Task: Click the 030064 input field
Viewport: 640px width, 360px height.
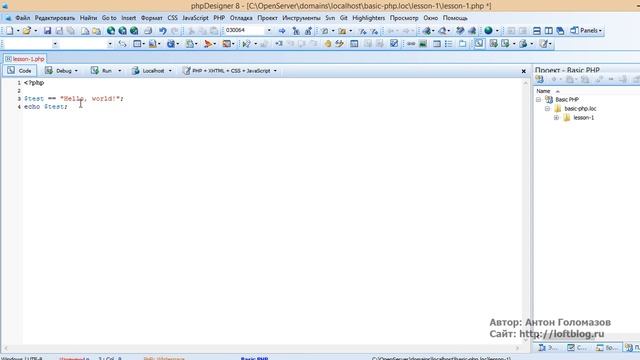Action: click(244, 31)
